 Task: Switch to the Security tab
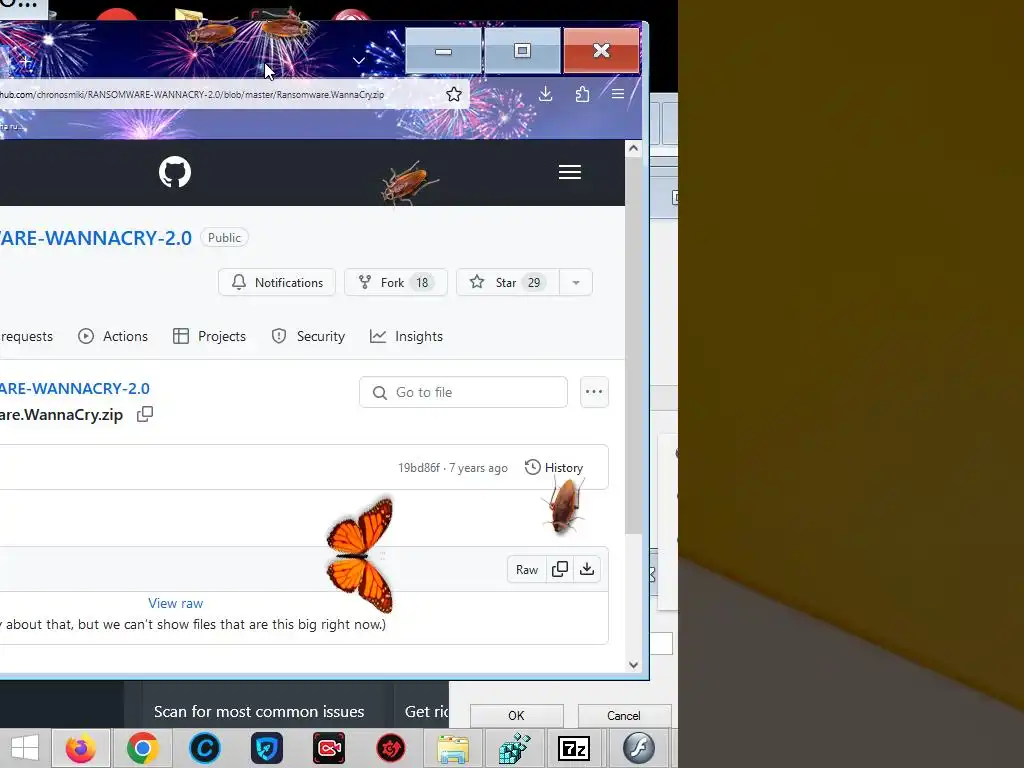[x=308, y=336]
